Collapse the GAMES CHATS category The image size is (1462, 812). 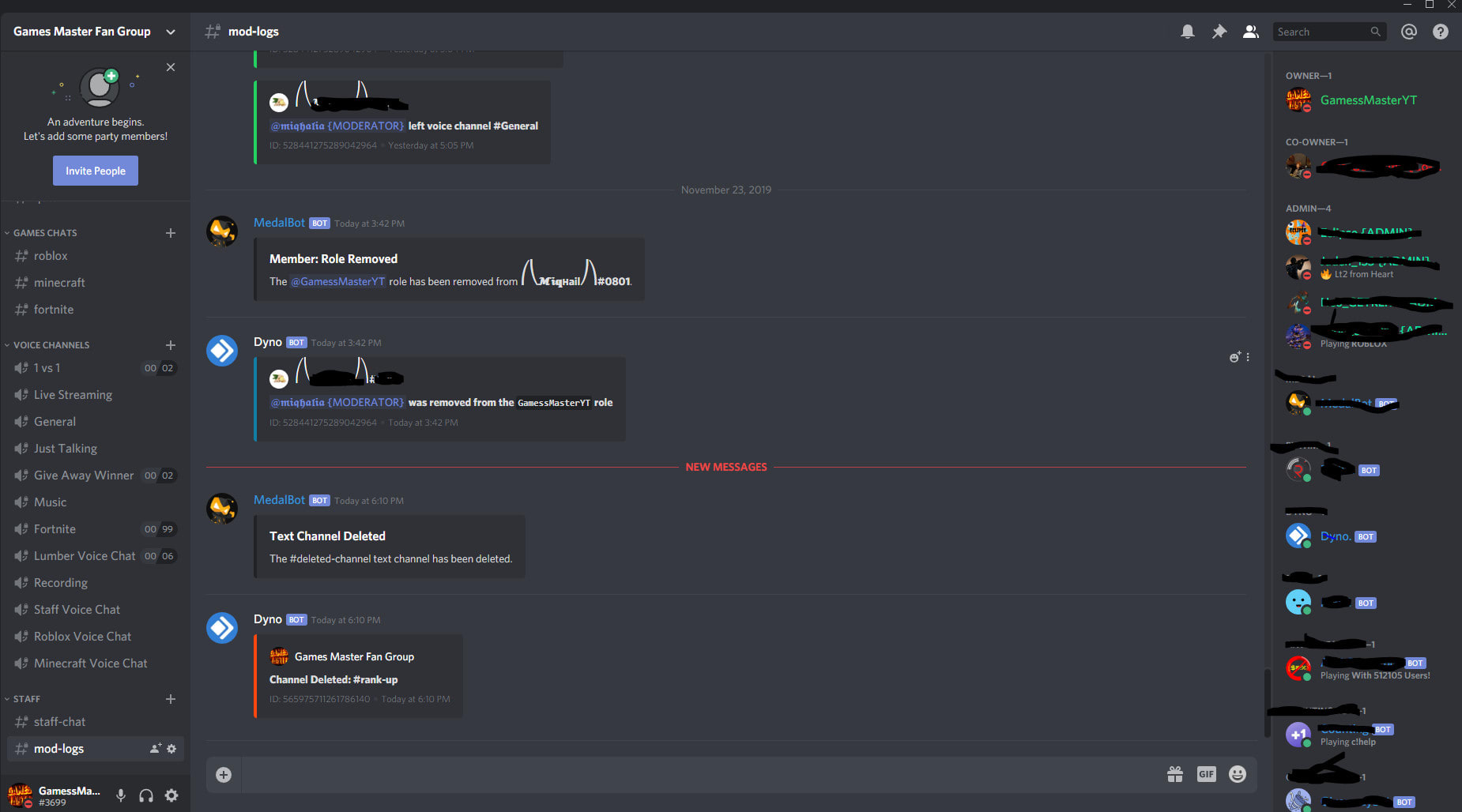[x=45, y=233]
